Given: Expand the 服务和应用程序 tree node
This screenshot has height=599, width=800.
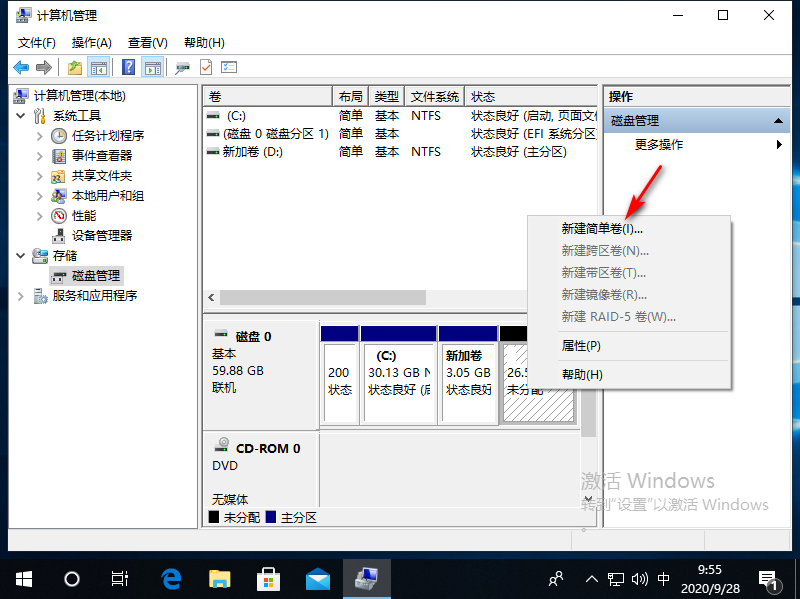Looking at the screenshot, I should pyautogui.click(x=18, y=295).
